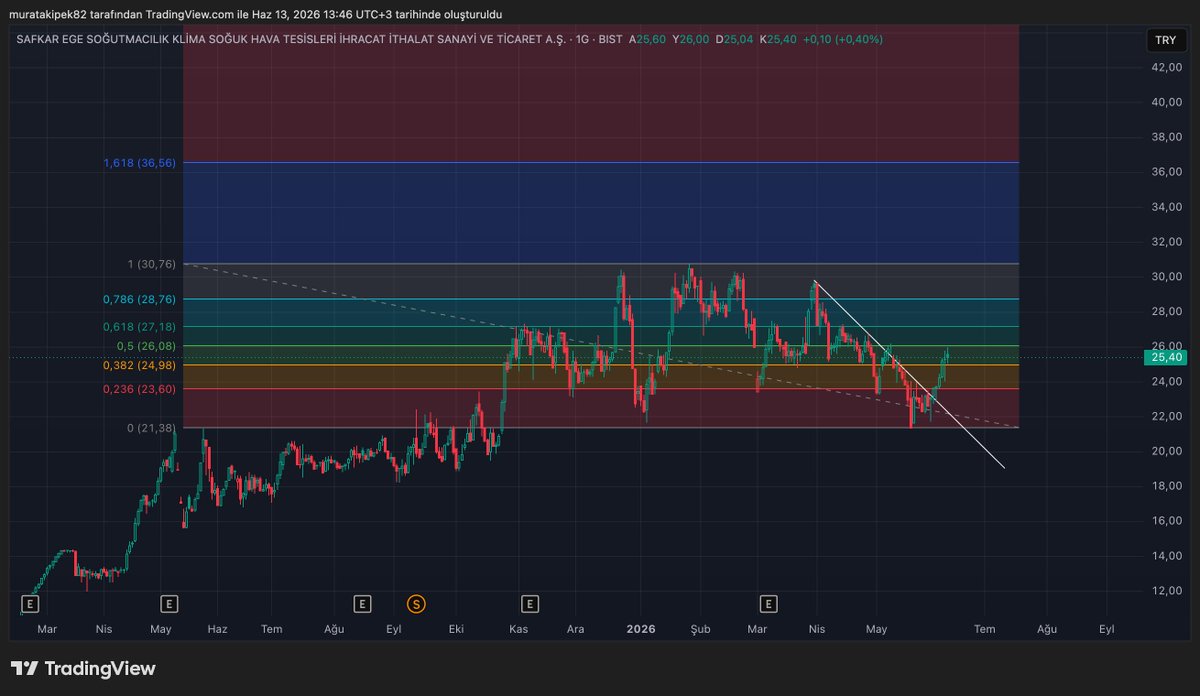The height and width of the screenshot is (696, 1200).
Task: Click the BIST exchange label
Action: tap(610, 39)
